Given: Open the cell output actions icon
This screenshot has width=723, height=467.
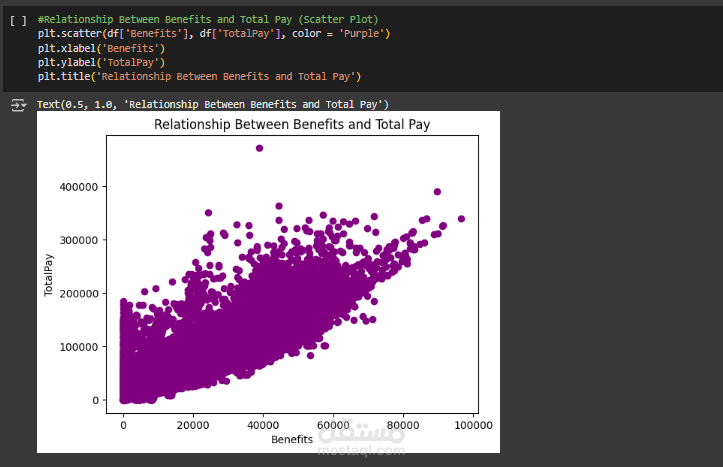Looking at the screenshot, I should [18, 105].
